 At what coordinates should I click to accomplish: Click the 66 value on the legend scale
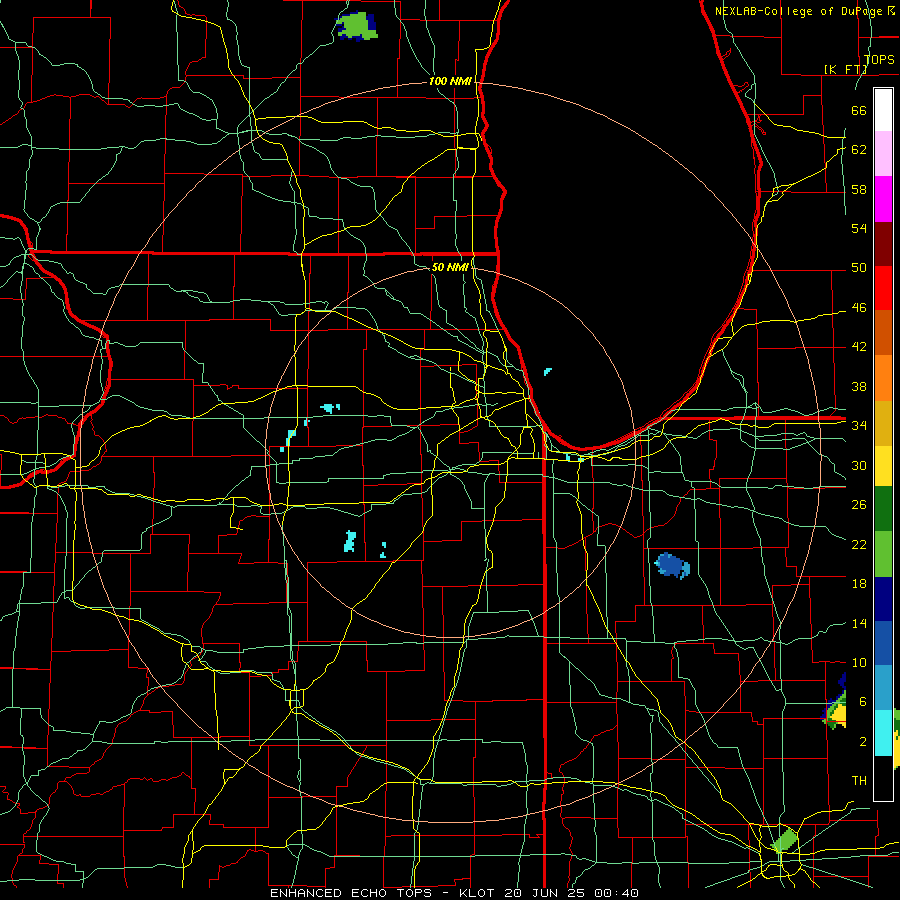coord(859,110)
